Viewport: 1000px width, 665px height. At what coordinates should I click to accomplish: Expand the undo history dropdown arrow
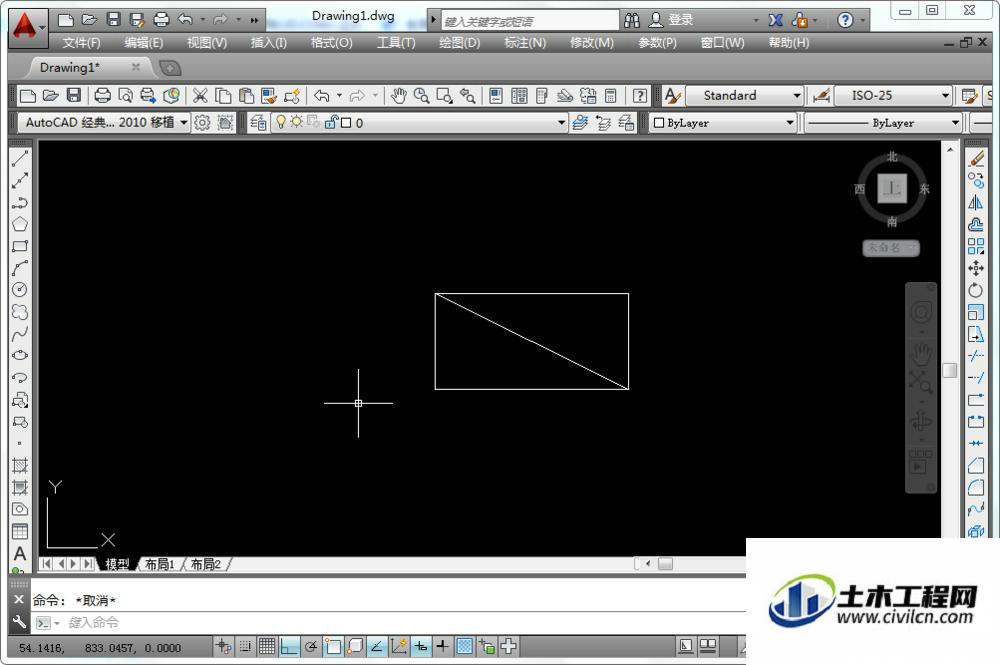coord(339,96)
